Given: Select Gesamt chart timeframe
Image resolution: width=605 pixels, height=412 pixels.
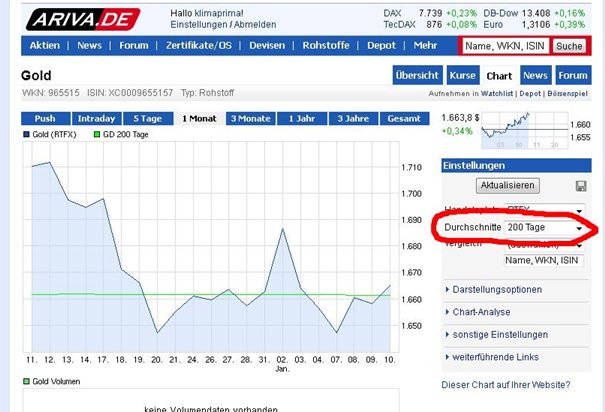Looking at the screenshot, I should pyautogui.click(x=404, y=118).
